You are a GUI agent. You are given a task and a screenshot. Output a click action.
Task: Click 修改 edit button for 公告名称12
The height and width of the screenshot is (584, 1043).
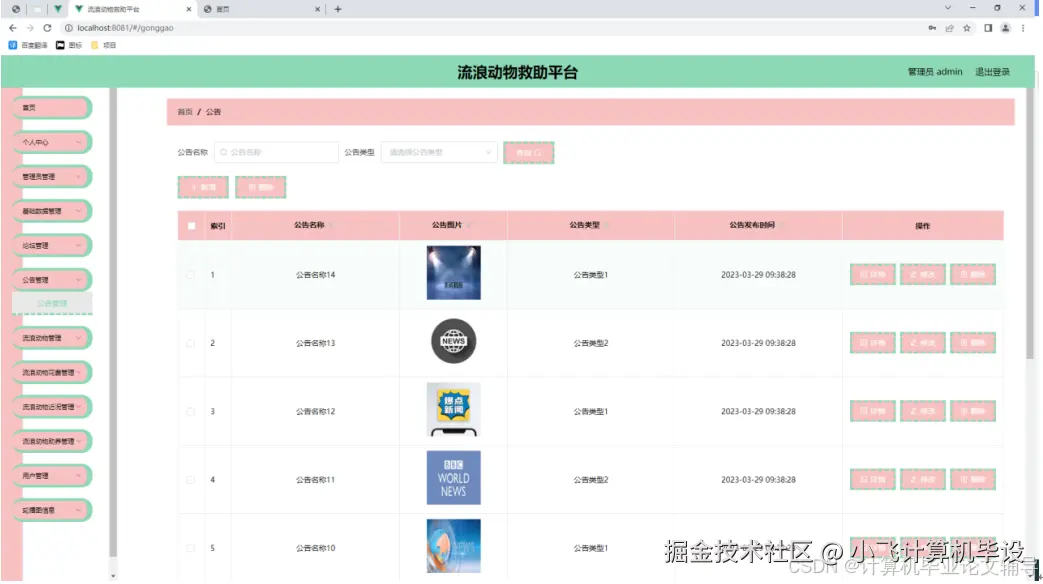tap(923, 411)
